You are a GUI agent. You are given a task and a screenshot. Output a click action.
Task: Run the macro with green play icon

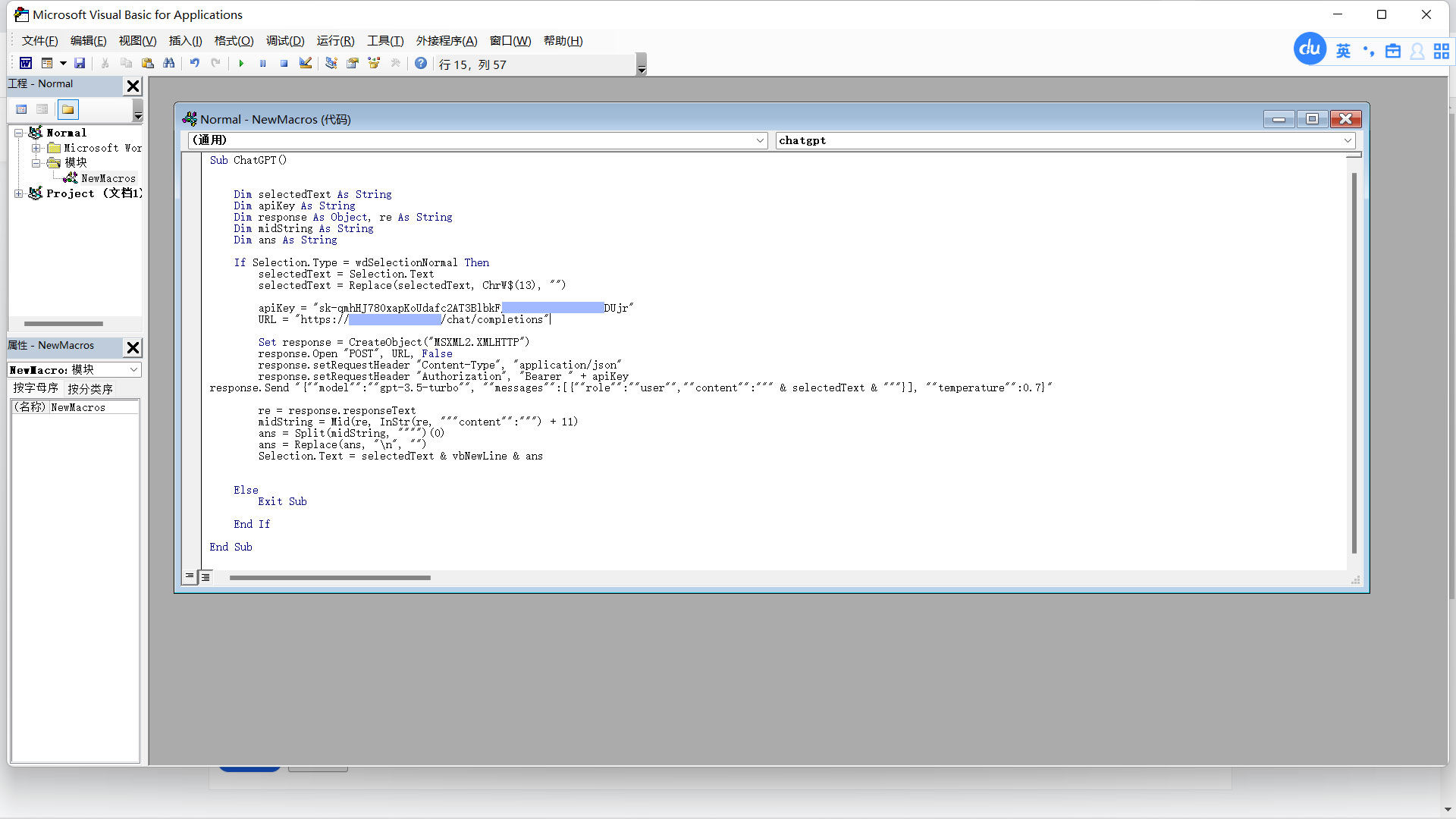coord(241,64)
